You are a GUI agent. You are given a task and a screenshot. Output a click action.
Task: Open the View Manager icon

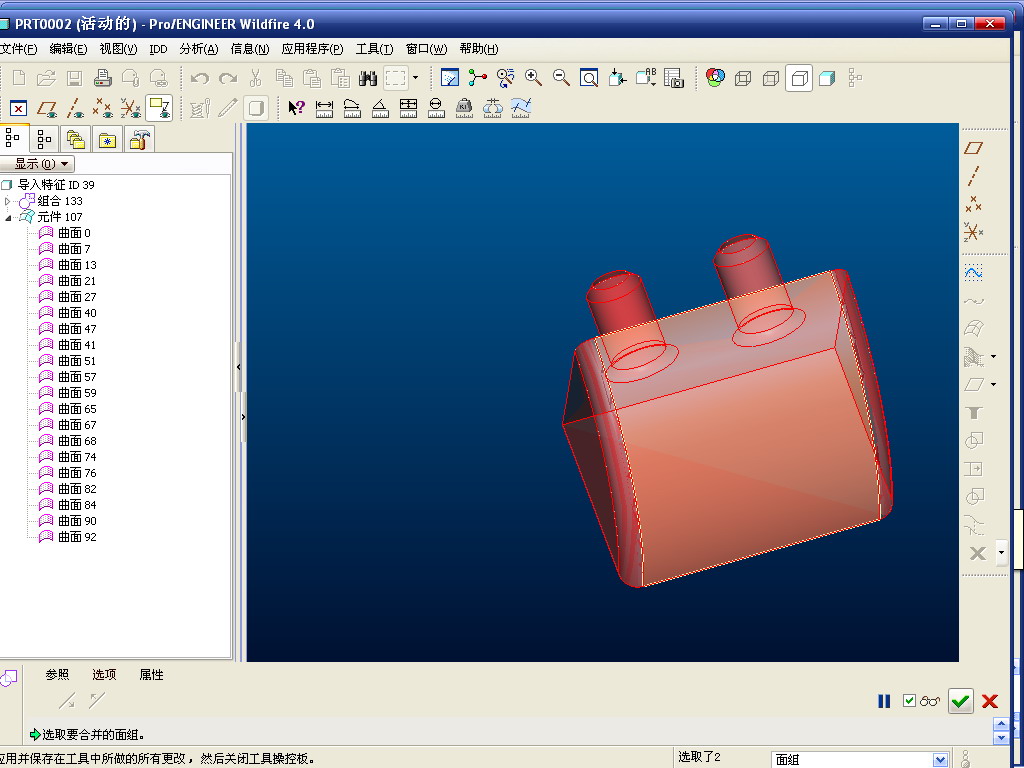(x=673, y=78)
